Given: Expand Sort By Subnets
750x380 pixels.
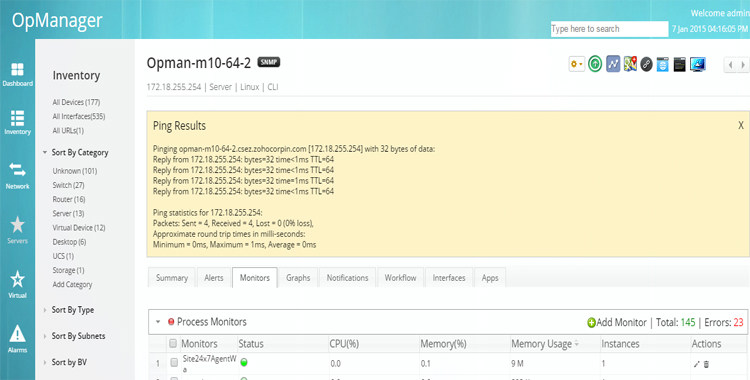Looking at the screenshot, I should [x=44, y=336].
